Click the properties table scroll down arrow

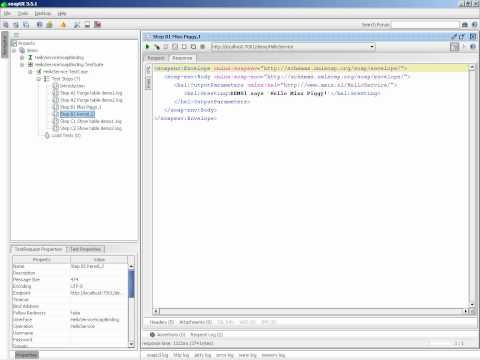pos(131,344)
